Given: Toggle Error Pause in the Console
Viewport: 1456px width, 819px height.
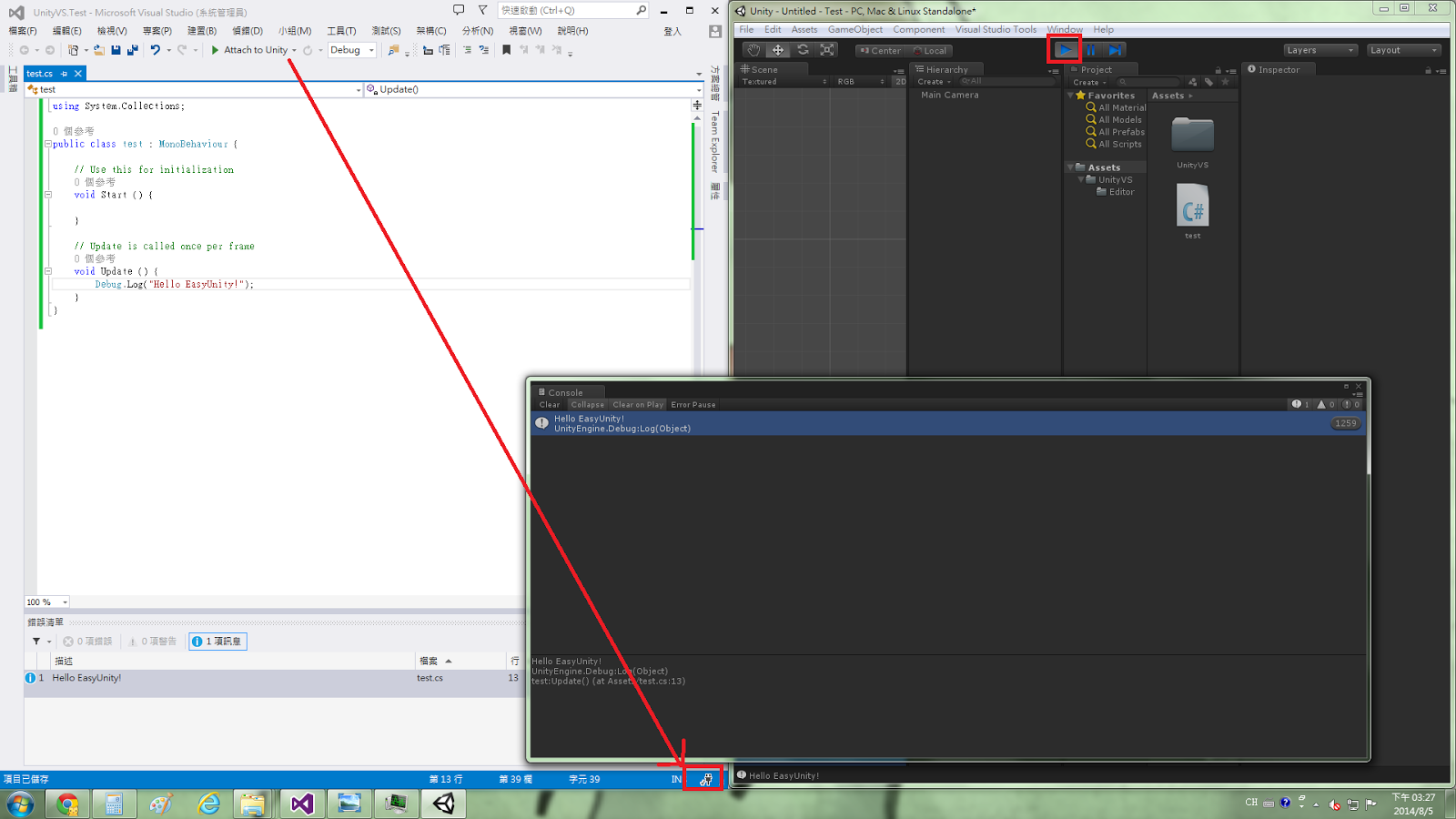Looking at the screenshot, I should (693, 404).
